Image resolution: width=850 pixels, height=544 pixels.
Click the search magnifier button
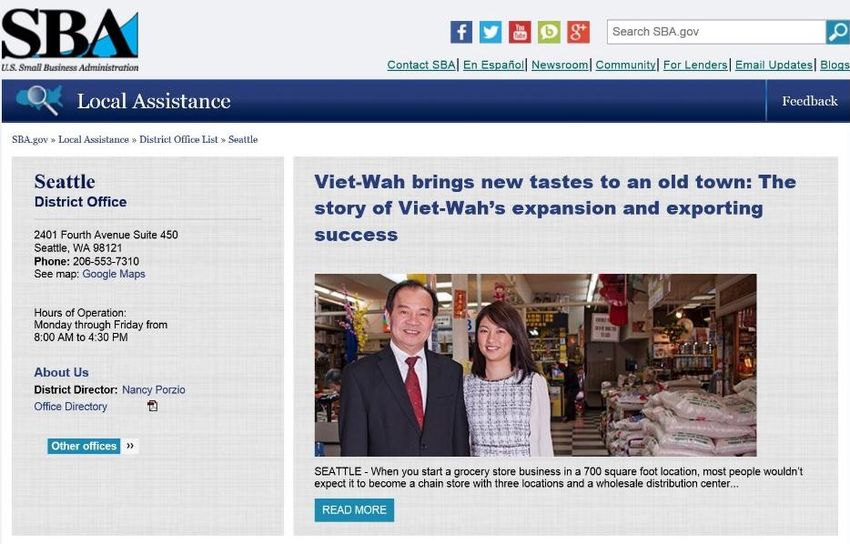pyautogui.click(x=838, y=32)
